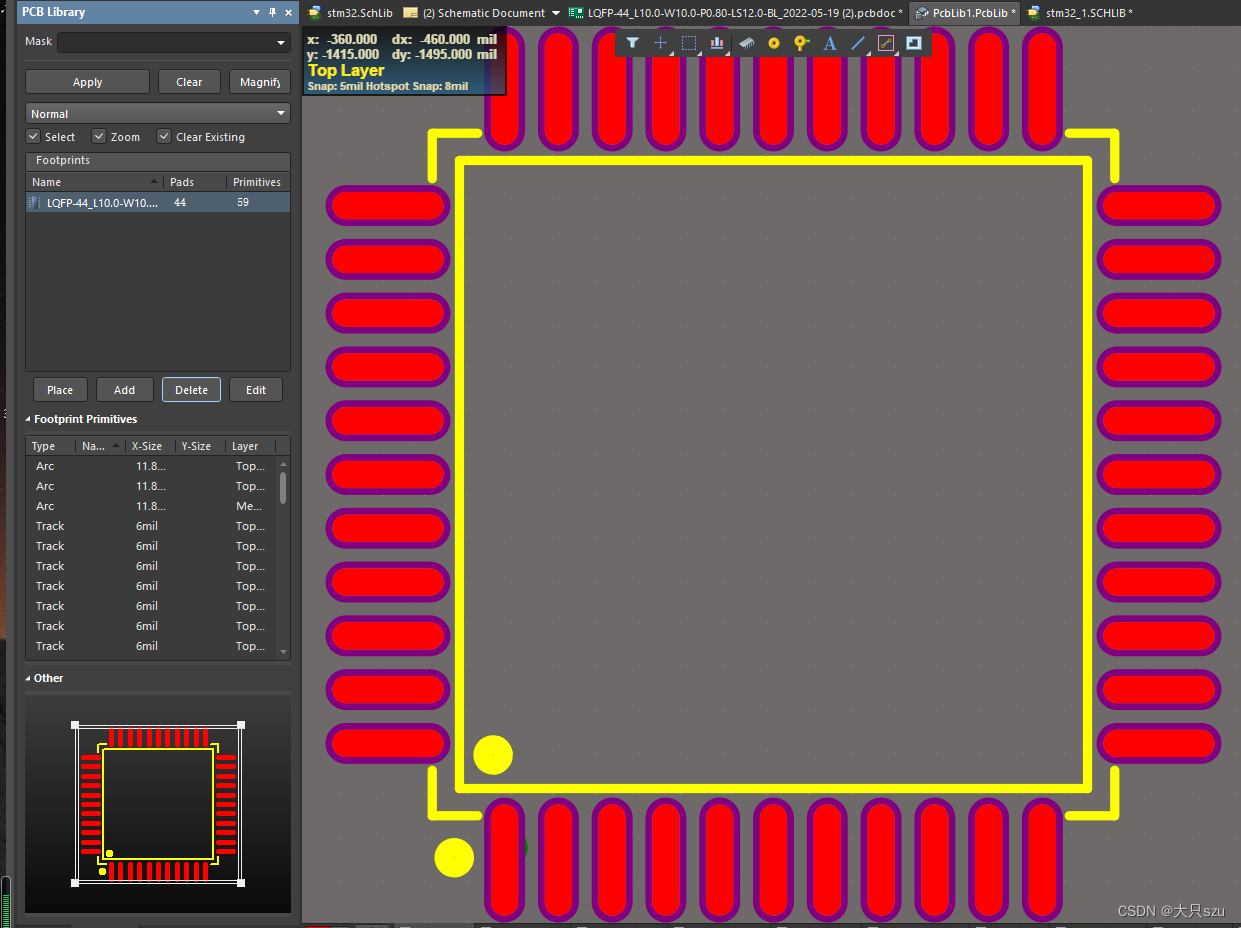Image resolution: width=1241 pixels, height=928 pixels.
Task: Select the pink track routing tool
Action: (x=885, y=43)
